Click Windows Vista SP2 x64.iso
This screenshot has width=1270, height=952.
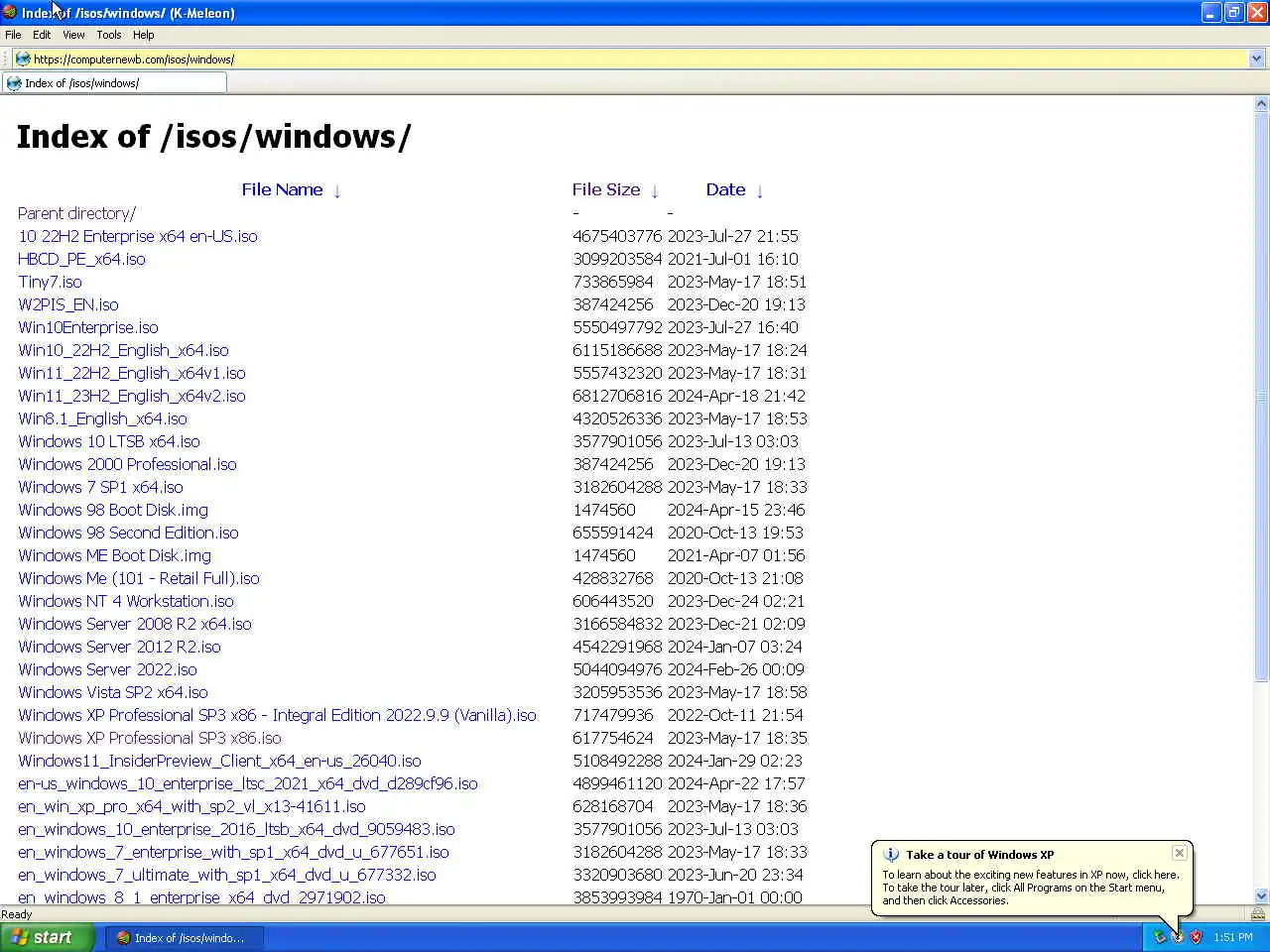pyautogui.click(x=113, y=692)
